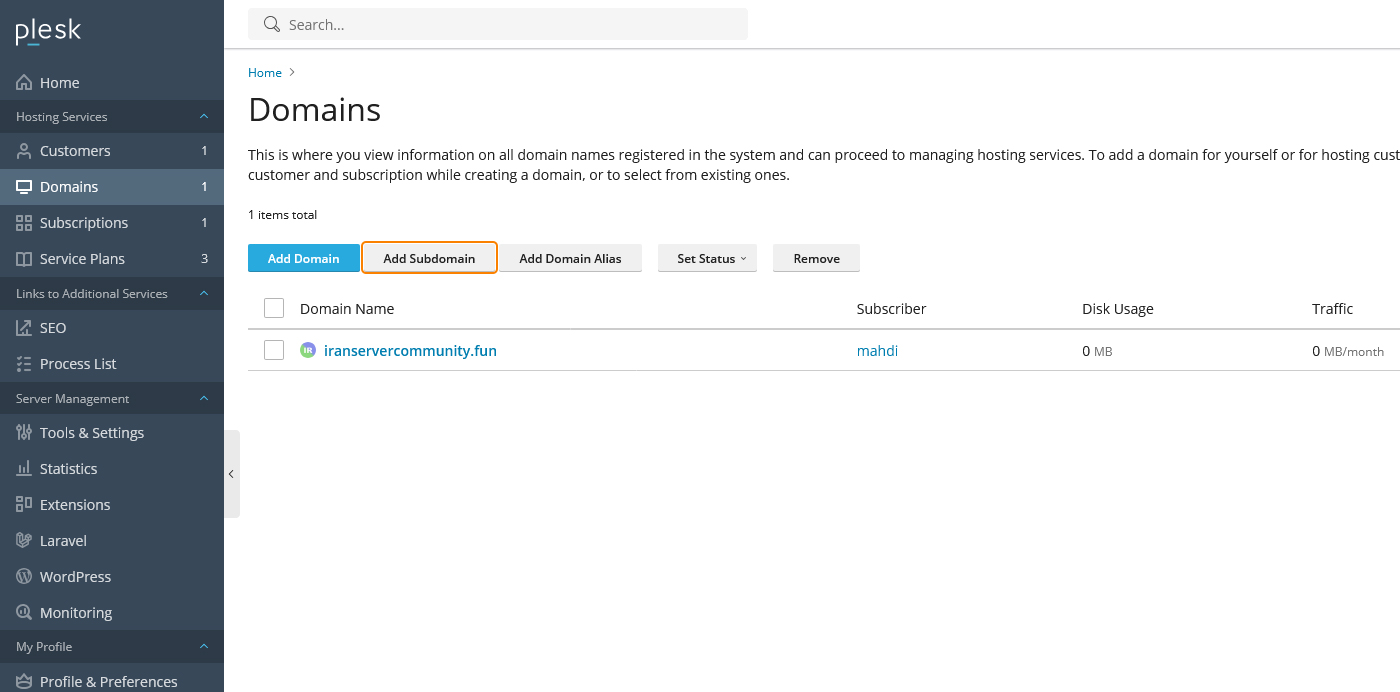Open the Set Status dropdown
1400x692 pixels.
click(707, 257)
